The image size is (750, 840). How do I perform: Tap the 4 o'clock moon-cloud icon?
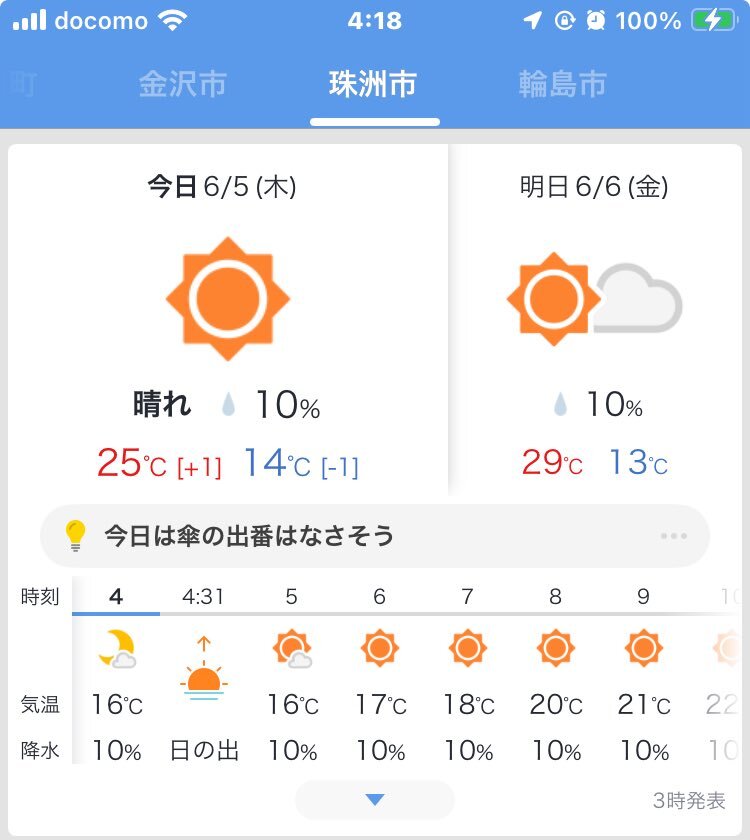tap(117, 649)
